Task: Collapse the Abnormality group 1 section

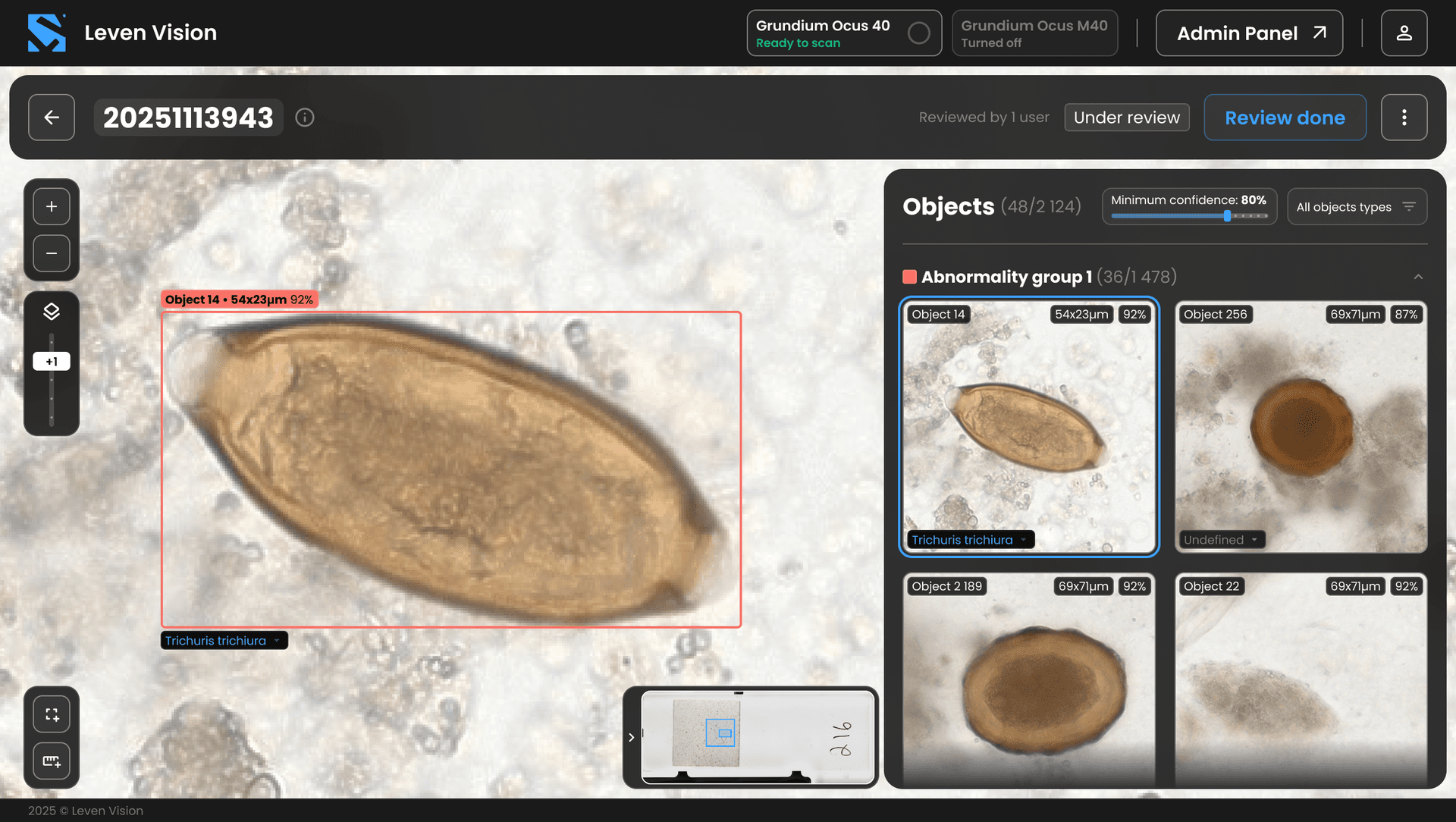Action: tap(1418, 277)
